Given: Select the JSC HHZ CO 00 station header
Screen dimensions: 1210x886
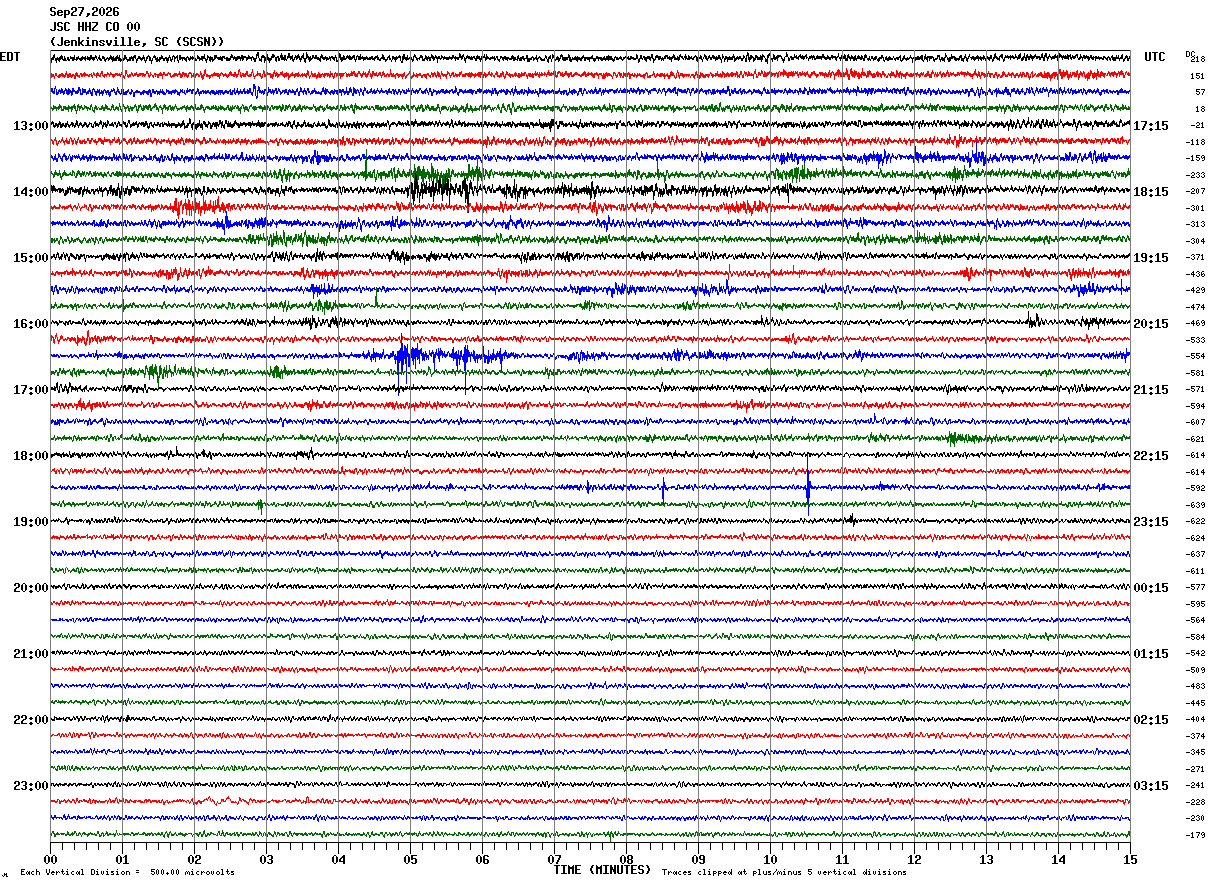Looking at the screenshot, I should (95, 27).
